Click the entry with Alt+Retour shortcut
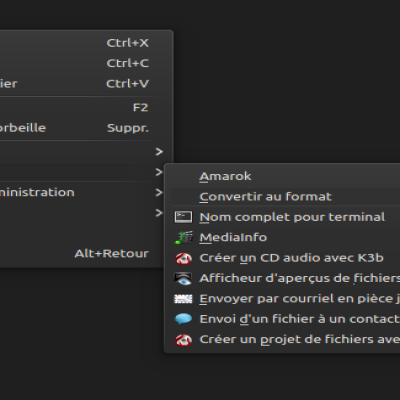 (83, 254)
